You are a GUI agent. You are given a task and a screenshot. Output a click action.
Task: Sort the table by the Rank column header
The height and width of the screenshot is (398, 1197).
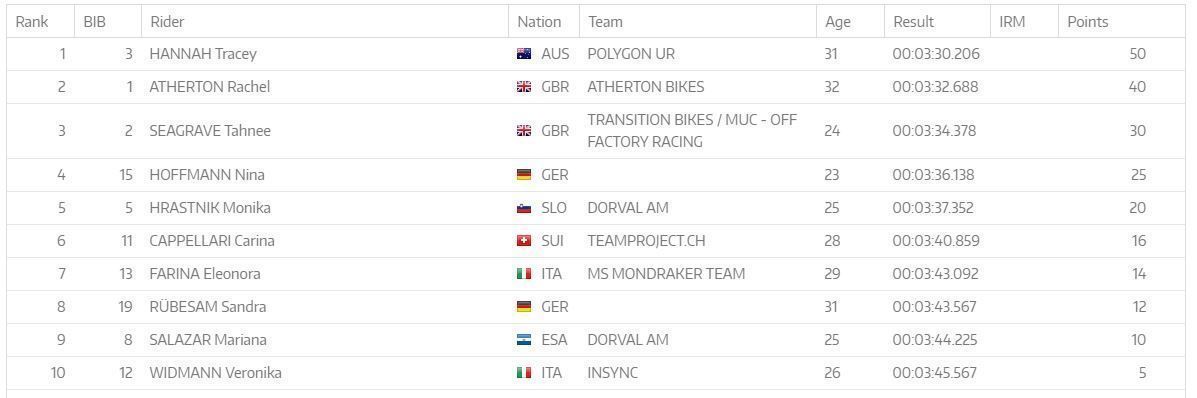(32, 22)
